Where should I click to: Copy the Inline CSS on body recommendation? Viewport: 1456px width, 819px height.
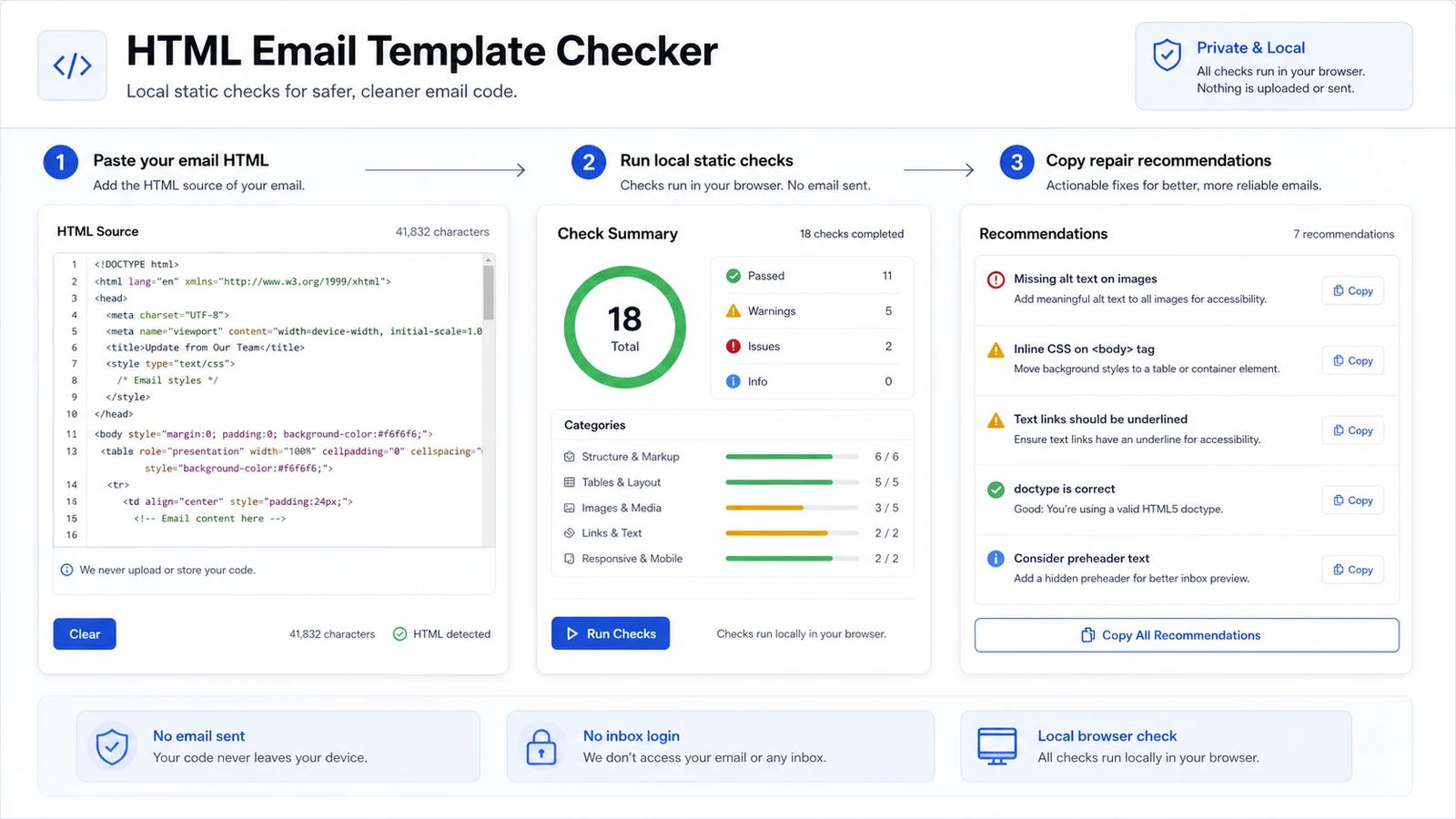1353,361
